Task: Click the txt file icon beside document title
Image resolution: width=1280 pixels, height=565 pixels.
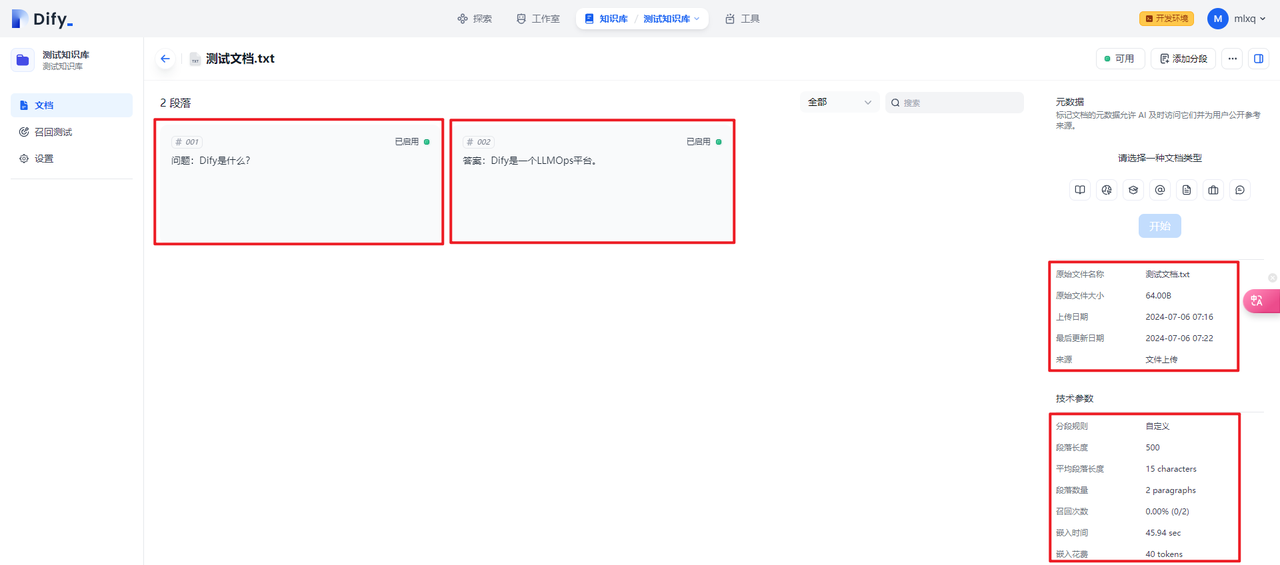Action: (x=194, y=59)
